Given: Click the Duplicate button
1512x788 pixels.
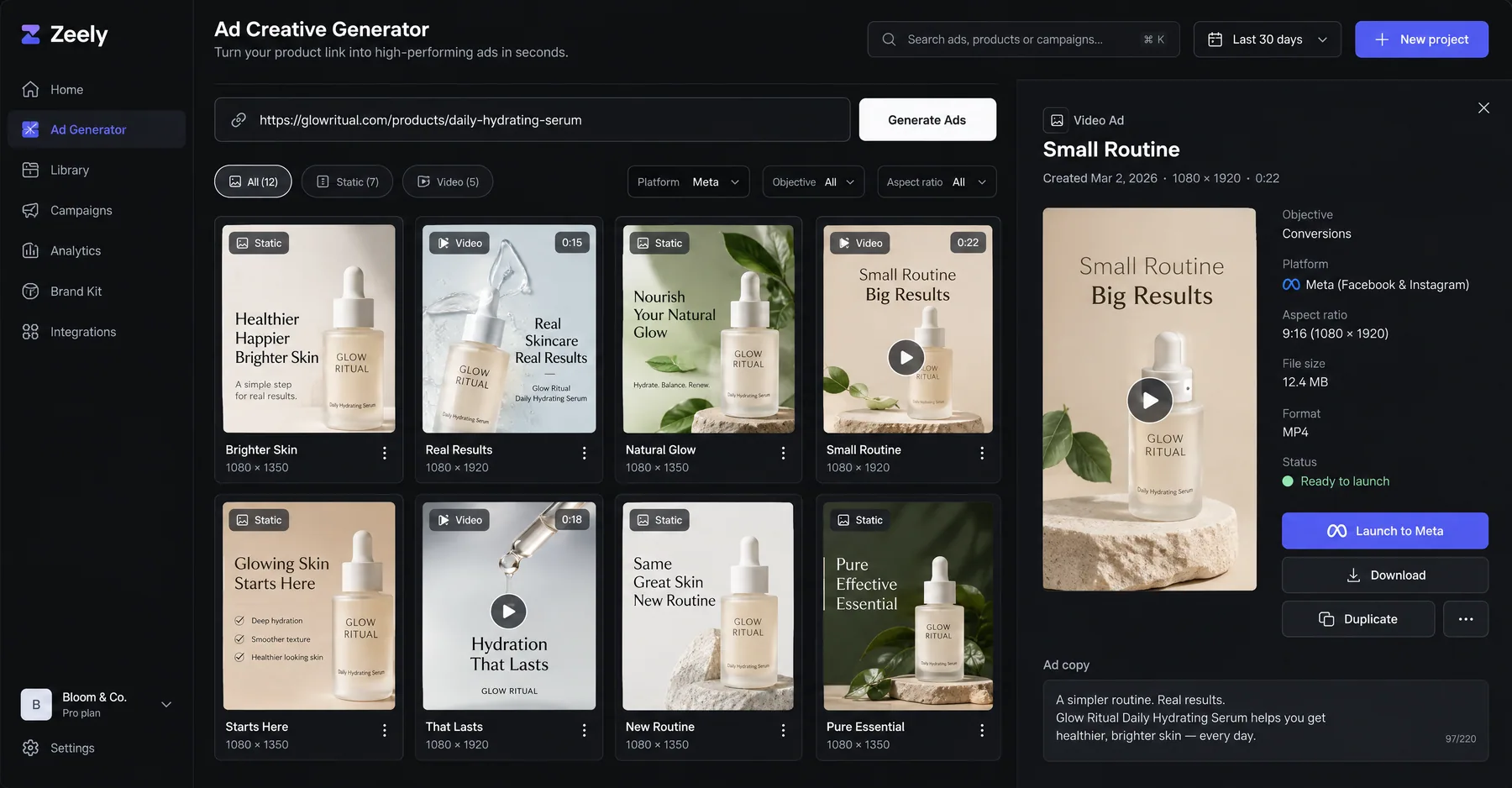Looking at the screenshot, I should (x=1357, y=619).
